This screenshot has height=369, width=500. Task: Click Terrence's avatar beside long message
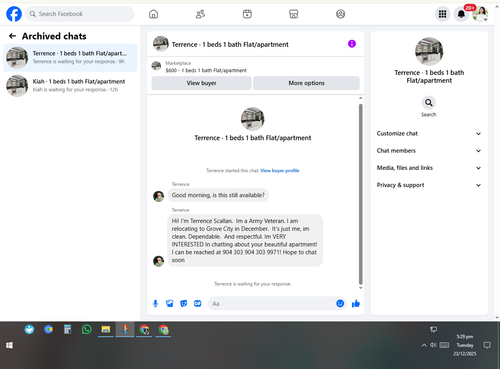point(158,261)
